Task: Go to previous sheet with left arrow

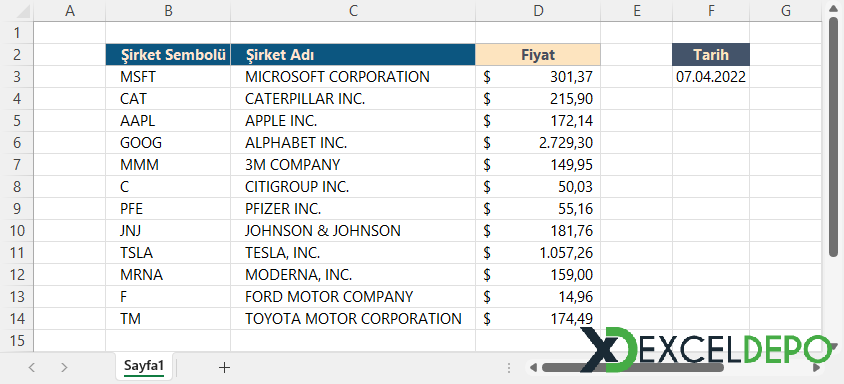Action: [31, 367]
